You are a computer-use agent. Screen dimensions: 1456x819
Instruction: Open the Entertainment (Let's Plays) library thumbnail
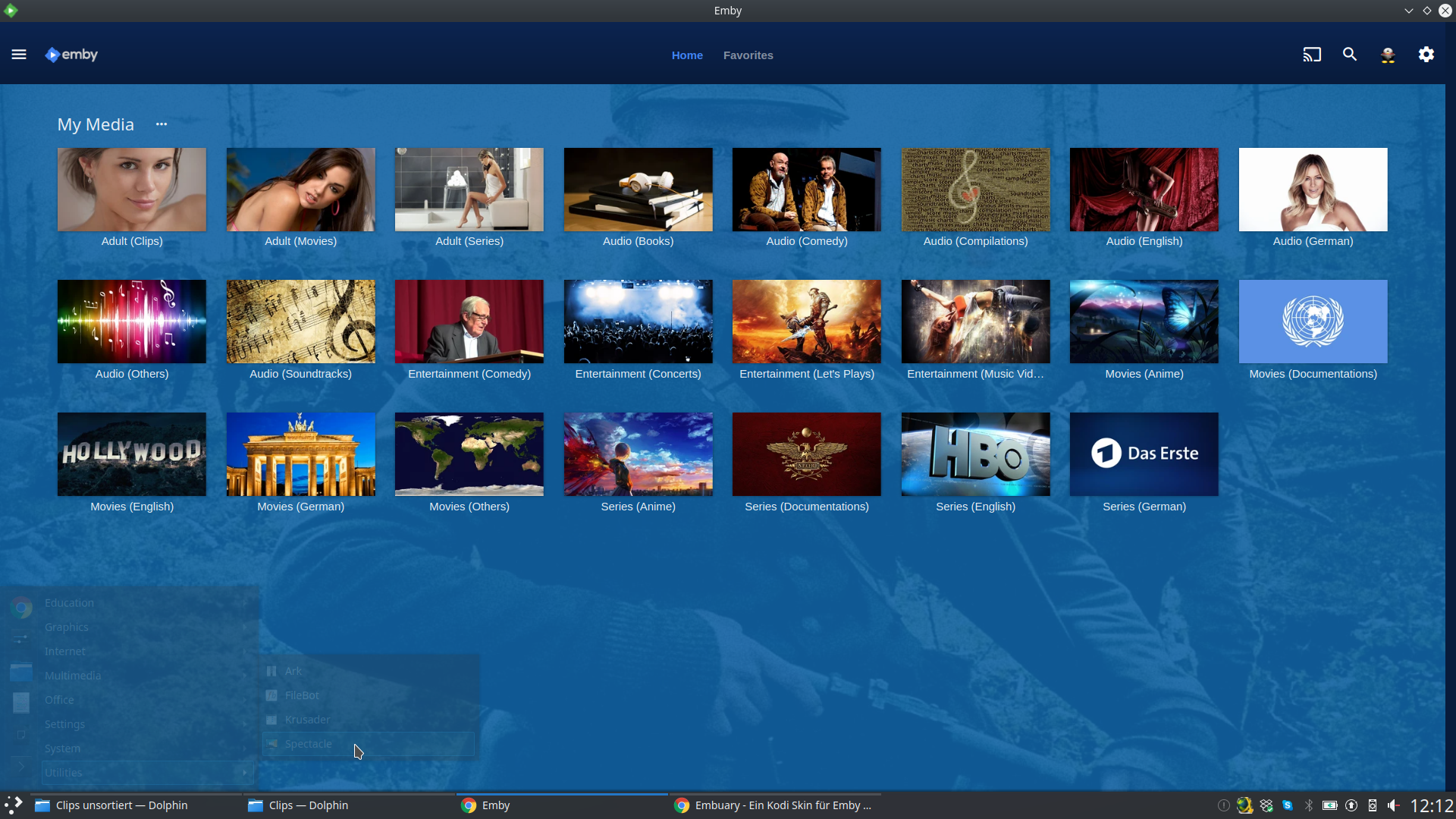807,322
